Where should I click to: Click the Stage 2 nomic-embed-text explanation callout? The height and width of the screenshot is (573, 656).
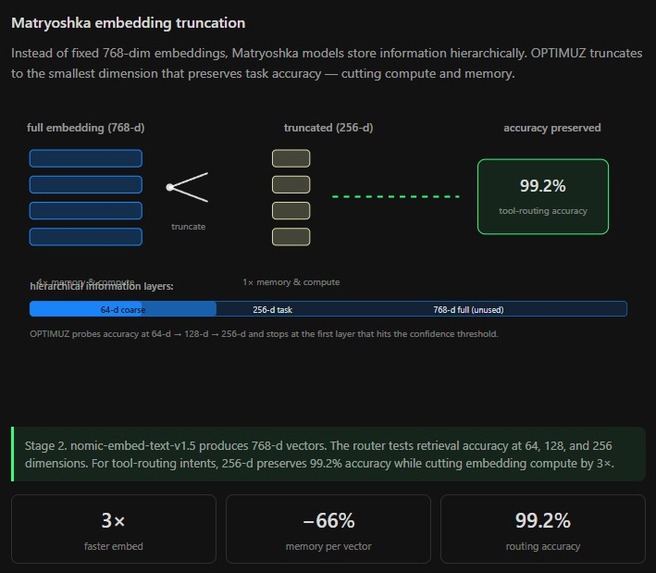pos(328,454)
